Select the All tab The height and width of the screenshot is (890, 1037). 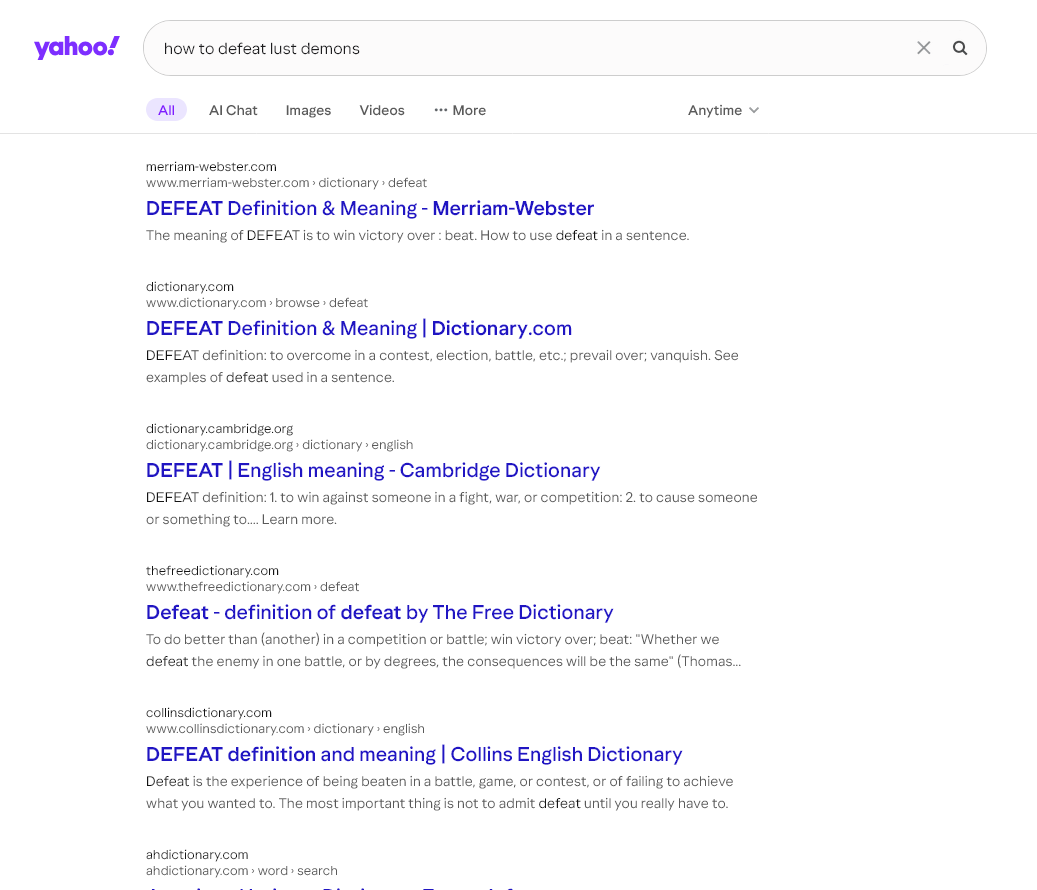(167, 110)
